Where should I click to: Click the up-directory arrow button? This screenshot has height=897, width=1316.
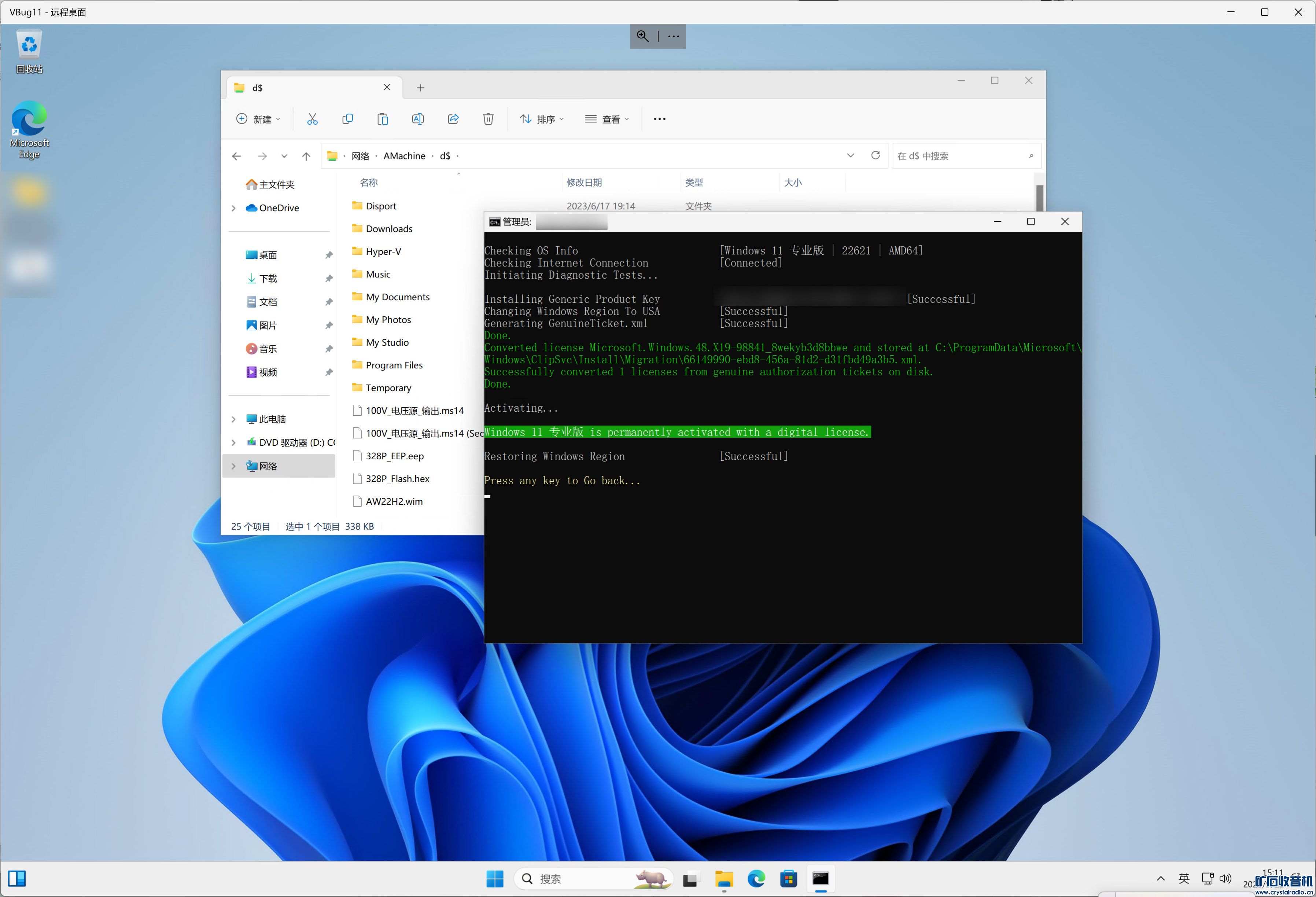tap(306, 156)
